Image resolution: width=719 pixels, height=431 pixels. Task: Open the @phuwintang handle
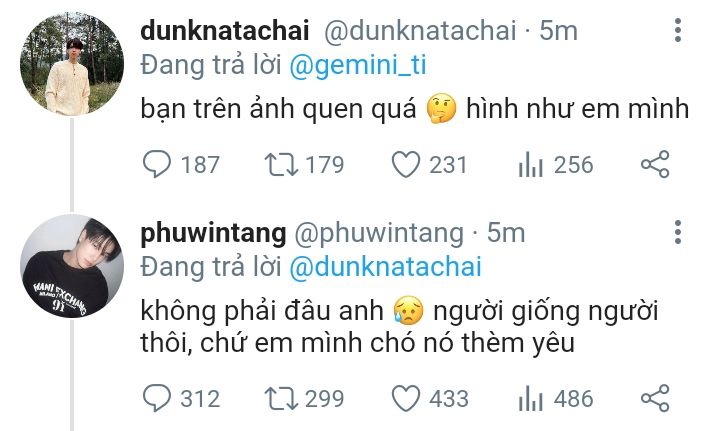[x=379, y=233]
